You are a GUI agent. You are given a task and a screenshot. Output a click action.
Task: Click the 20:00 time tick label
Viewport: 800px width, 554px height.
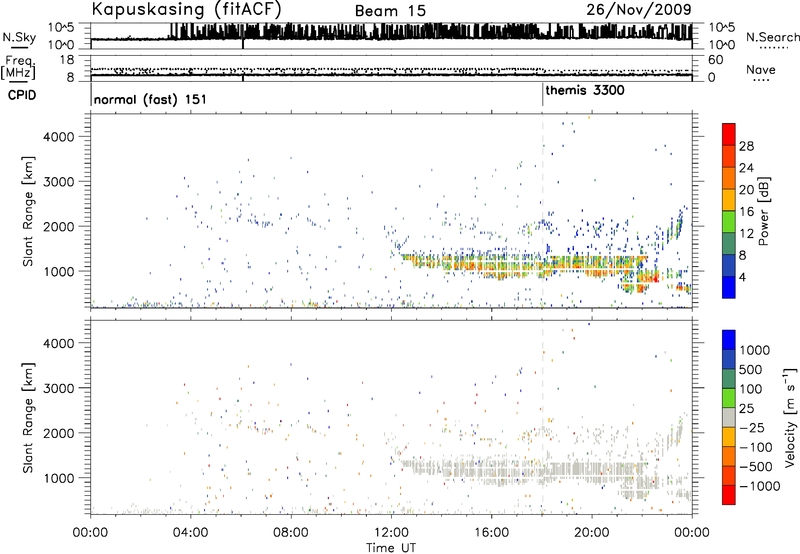click(x=592, y=533)
